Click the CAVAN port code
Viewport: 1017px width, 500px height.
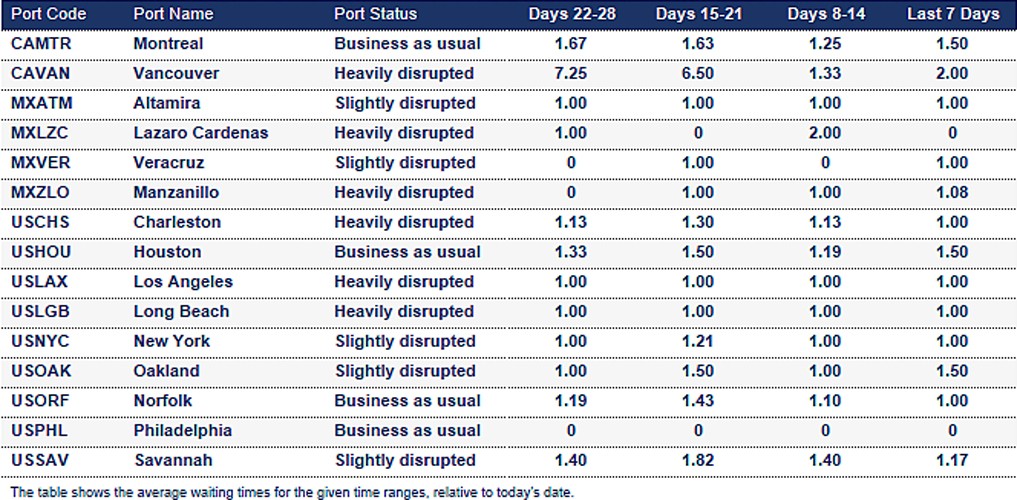coord(36,74)
